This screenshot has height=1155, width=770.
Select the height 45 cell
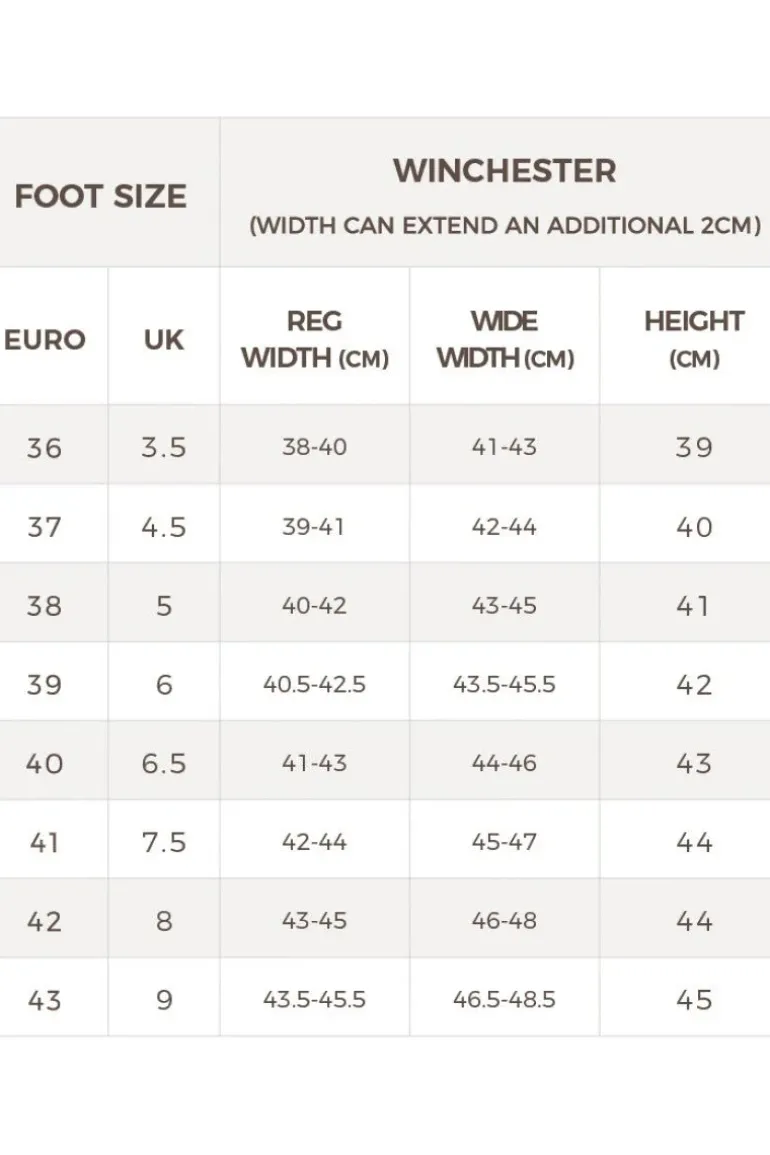pyautogui.click(x=693, y=999)
